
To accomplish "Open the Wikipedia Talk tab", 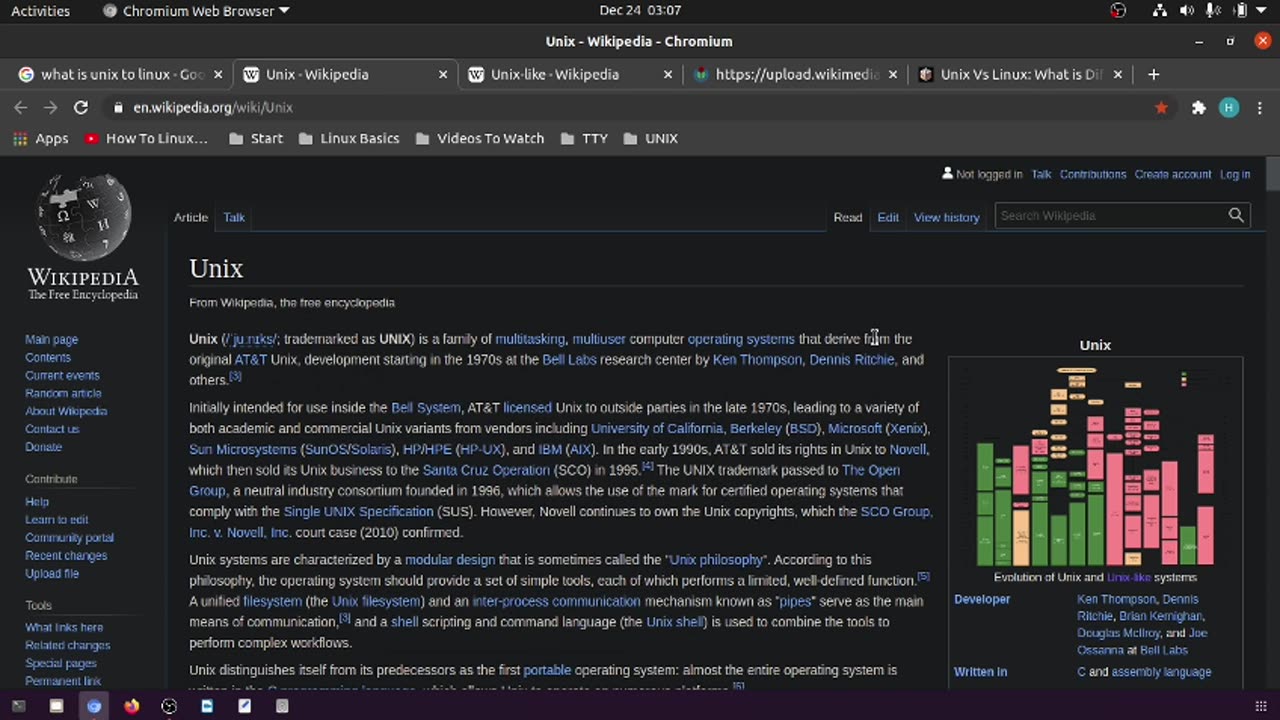I will (x=234, y=217).
